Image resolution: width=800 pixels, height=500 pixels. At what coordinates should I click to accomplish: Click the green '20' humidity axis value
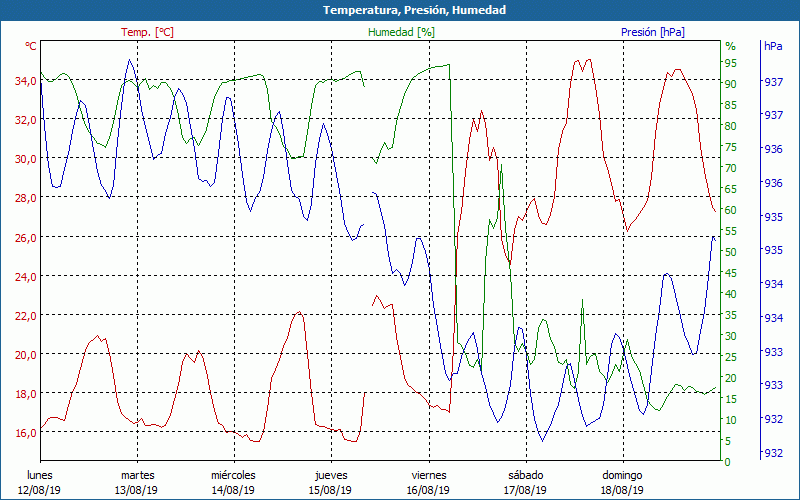coord(731,378)
